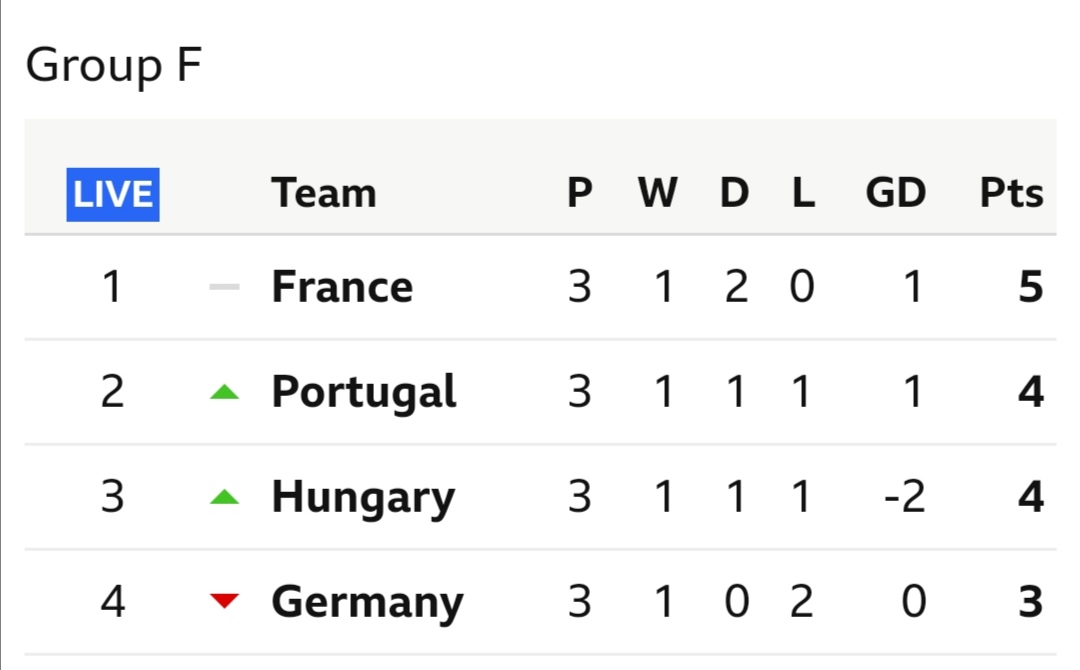This screenshot has width=1080, height=670.
Task: Click the Team column header
Action: coord(324,193)
